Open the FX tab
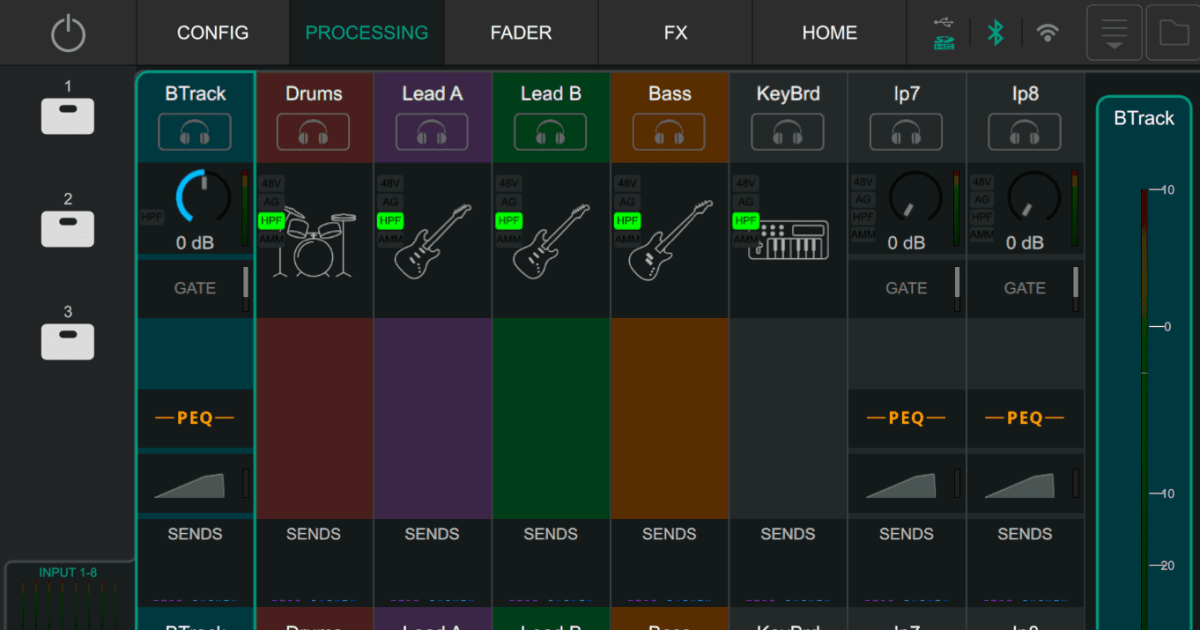 [x=675, y=31]
